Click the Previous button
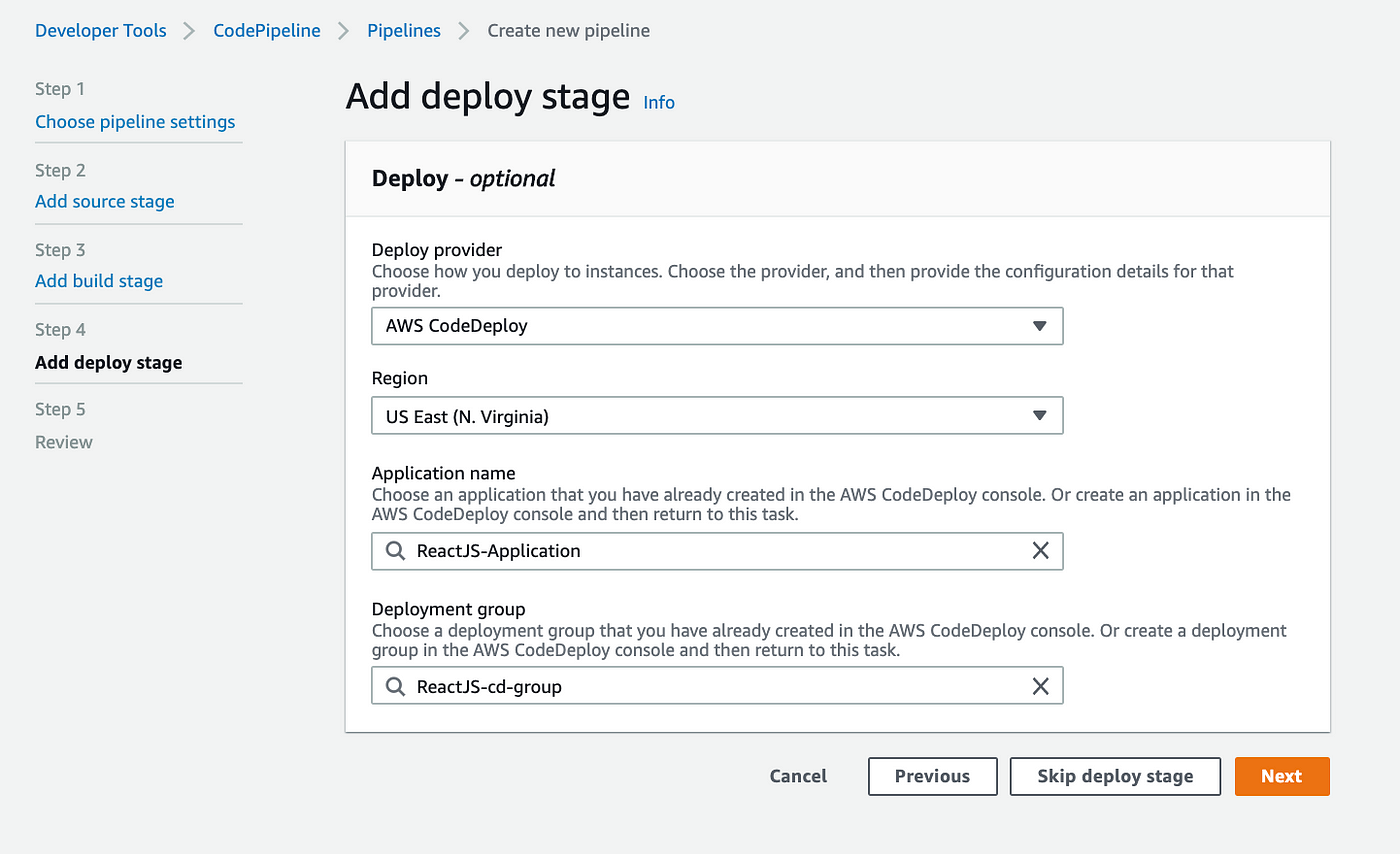 (x=933, y=776)
